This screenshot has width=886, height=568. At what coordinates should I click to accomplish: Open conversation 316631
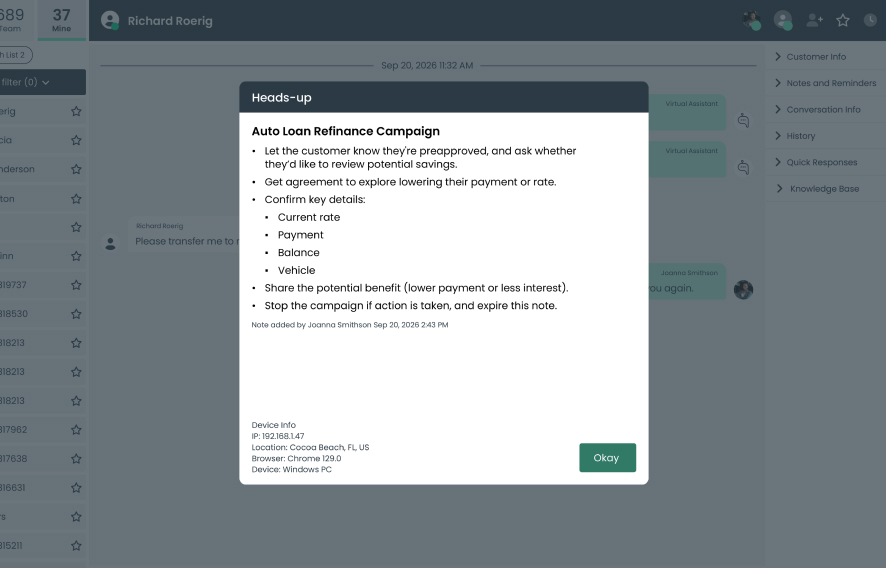click(43, 487)
